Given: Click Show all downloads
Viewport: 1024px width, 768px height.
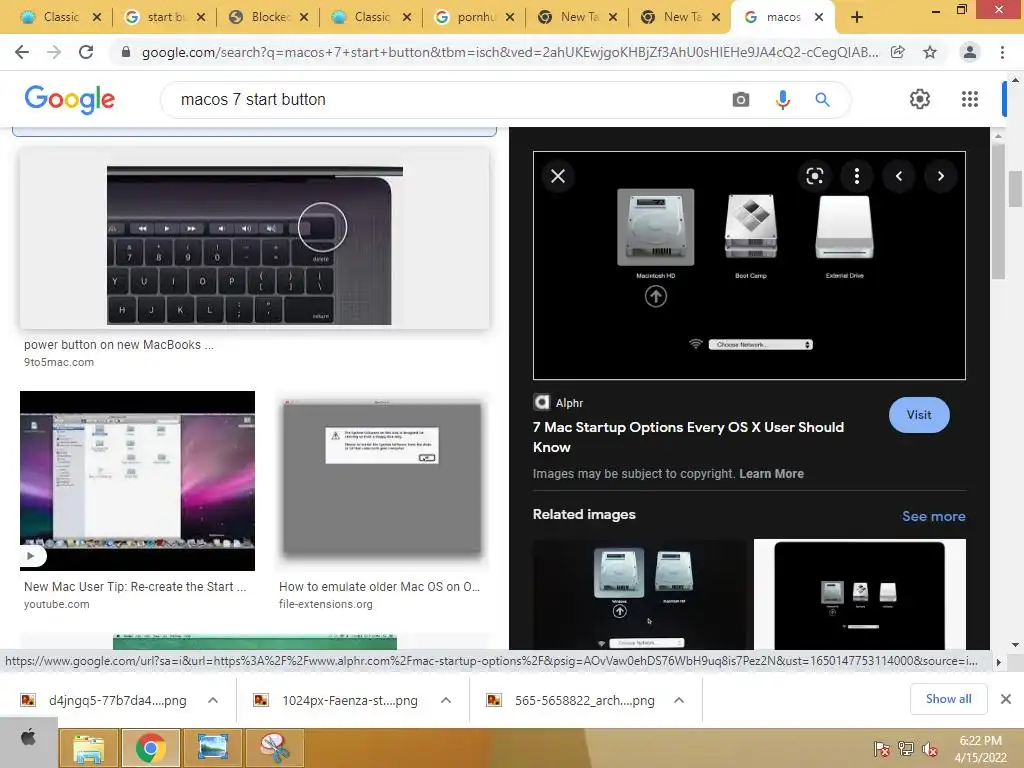Looking at the screenshot, I should 948,699.
